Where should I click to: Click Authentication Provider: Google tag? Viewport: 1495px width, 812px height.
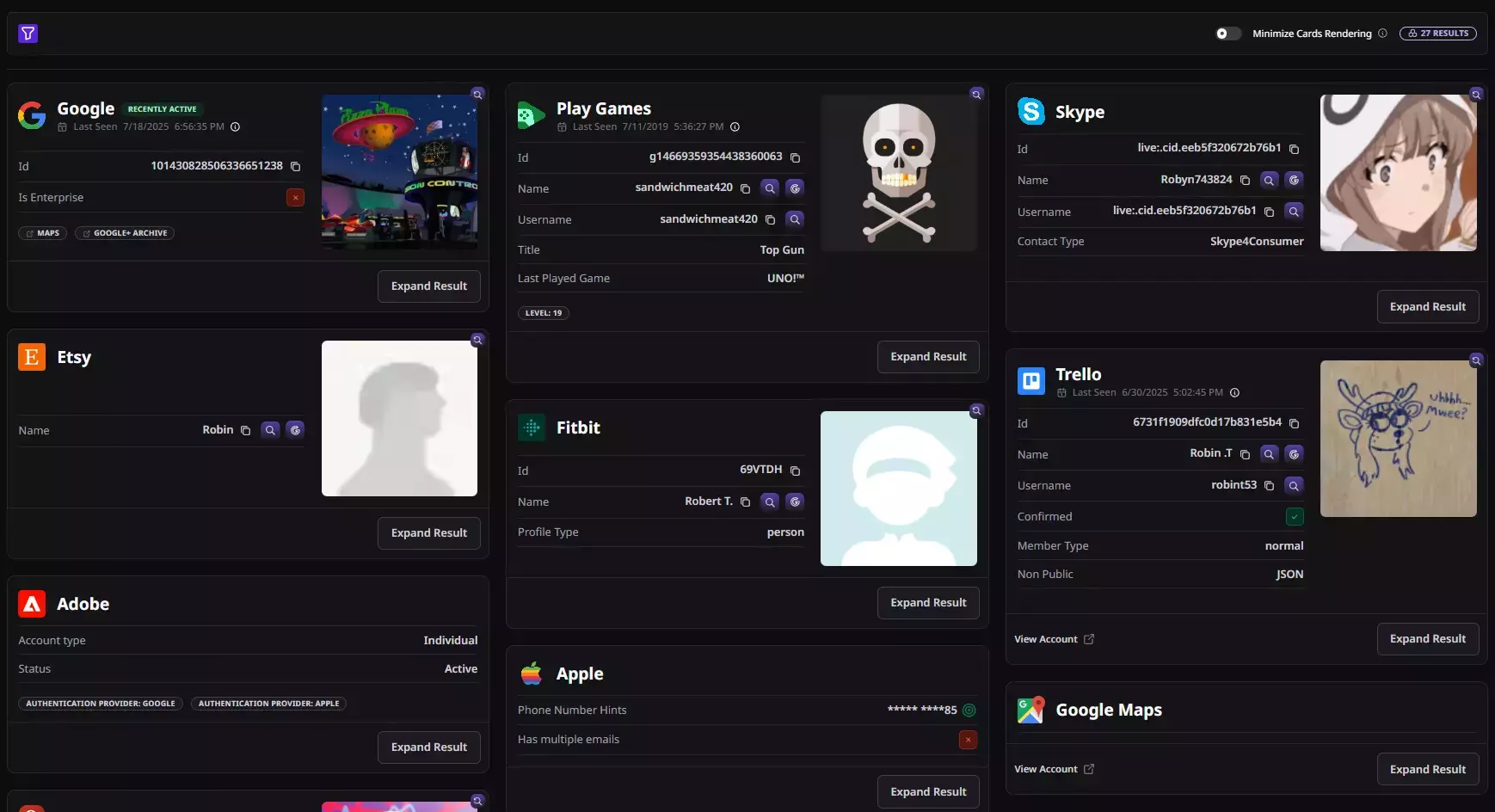click(x=101, y=704)
